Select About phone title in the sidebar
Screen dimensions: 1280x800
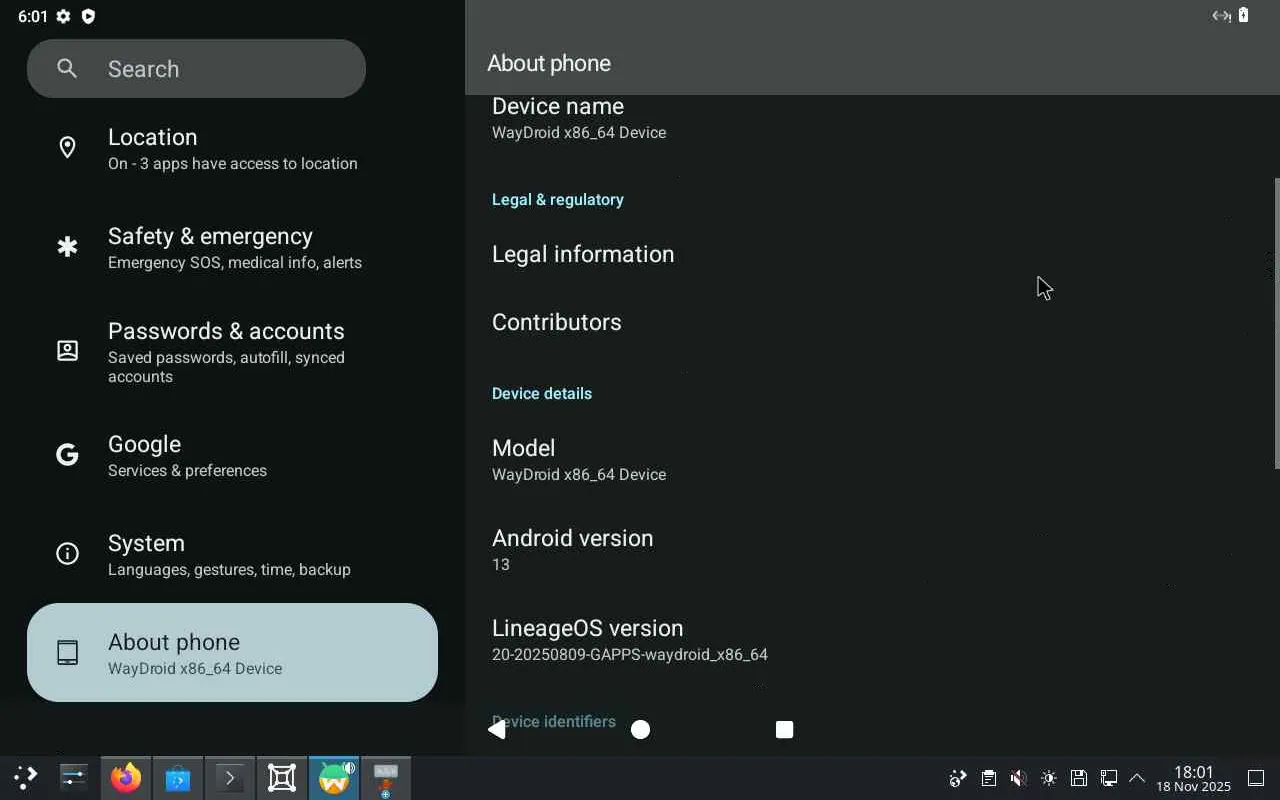pos(174,642)
